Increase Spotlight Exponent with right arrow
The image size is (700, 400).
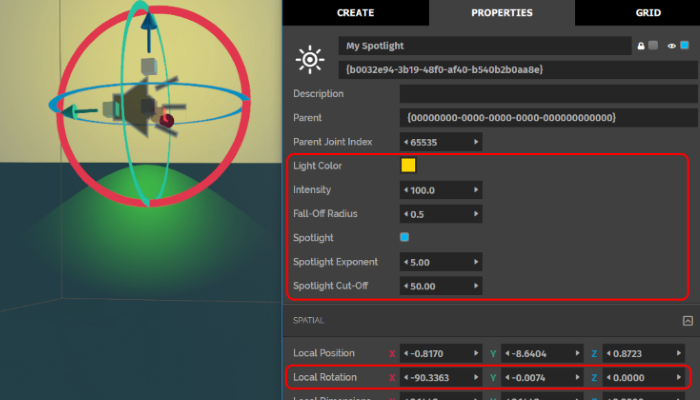click(x=476, y=262)
